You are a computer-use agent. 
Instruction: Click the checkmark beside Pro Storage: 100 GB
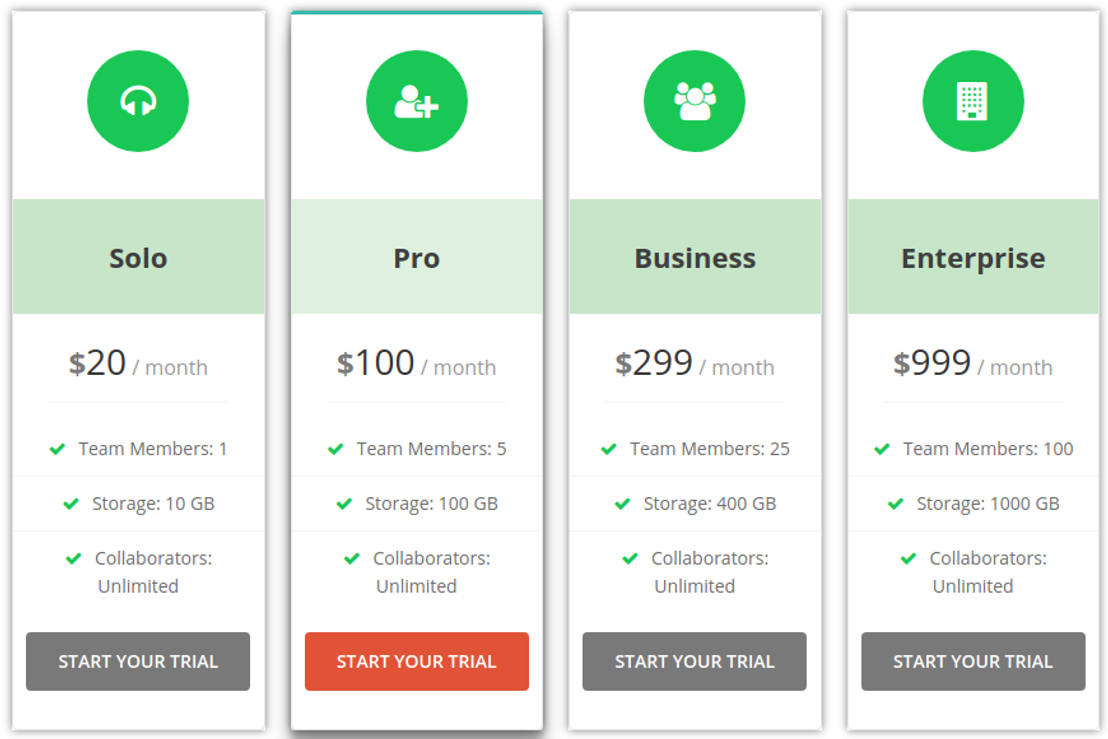coord(344,504)
